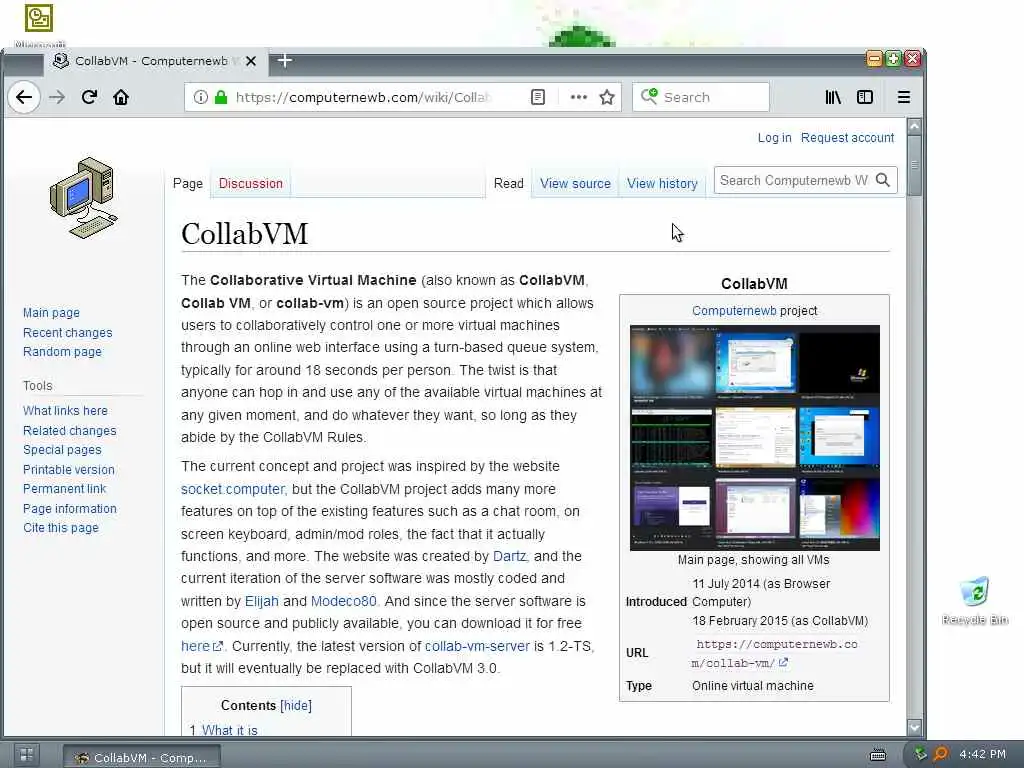This screenshot has height=768, width=1024.
Task: Jump to 'What it is' contents entry
Action: (x=229, y=730)
